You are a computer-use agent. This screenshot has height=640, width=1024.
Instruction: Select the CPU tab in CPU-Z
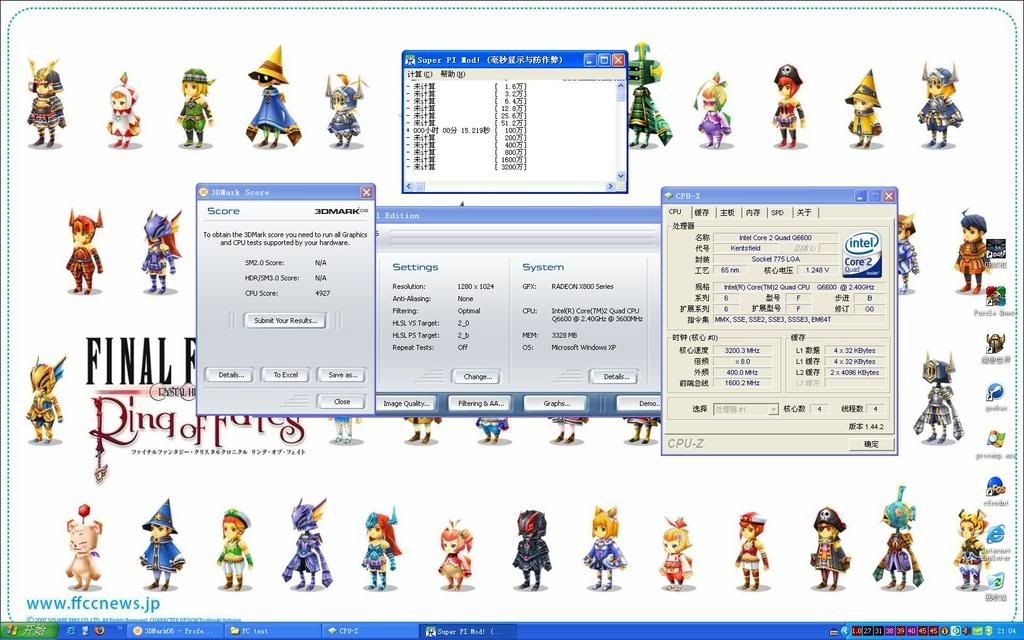675,212
